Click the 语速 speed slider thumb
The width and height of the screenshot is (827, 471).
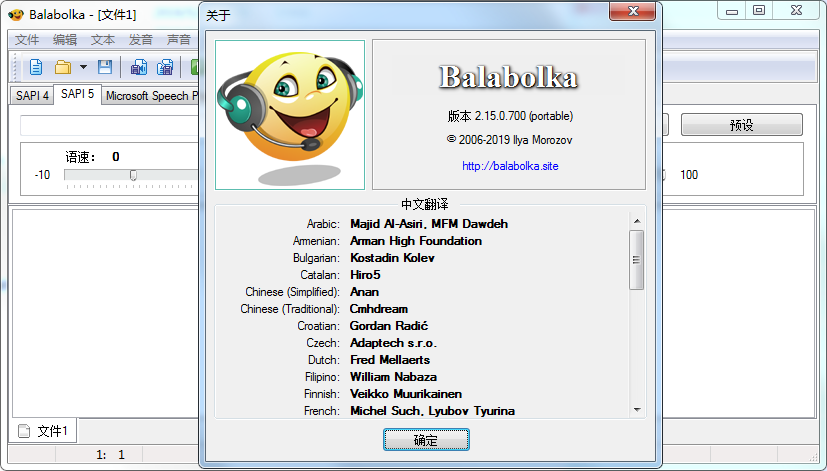pos(133,175)
